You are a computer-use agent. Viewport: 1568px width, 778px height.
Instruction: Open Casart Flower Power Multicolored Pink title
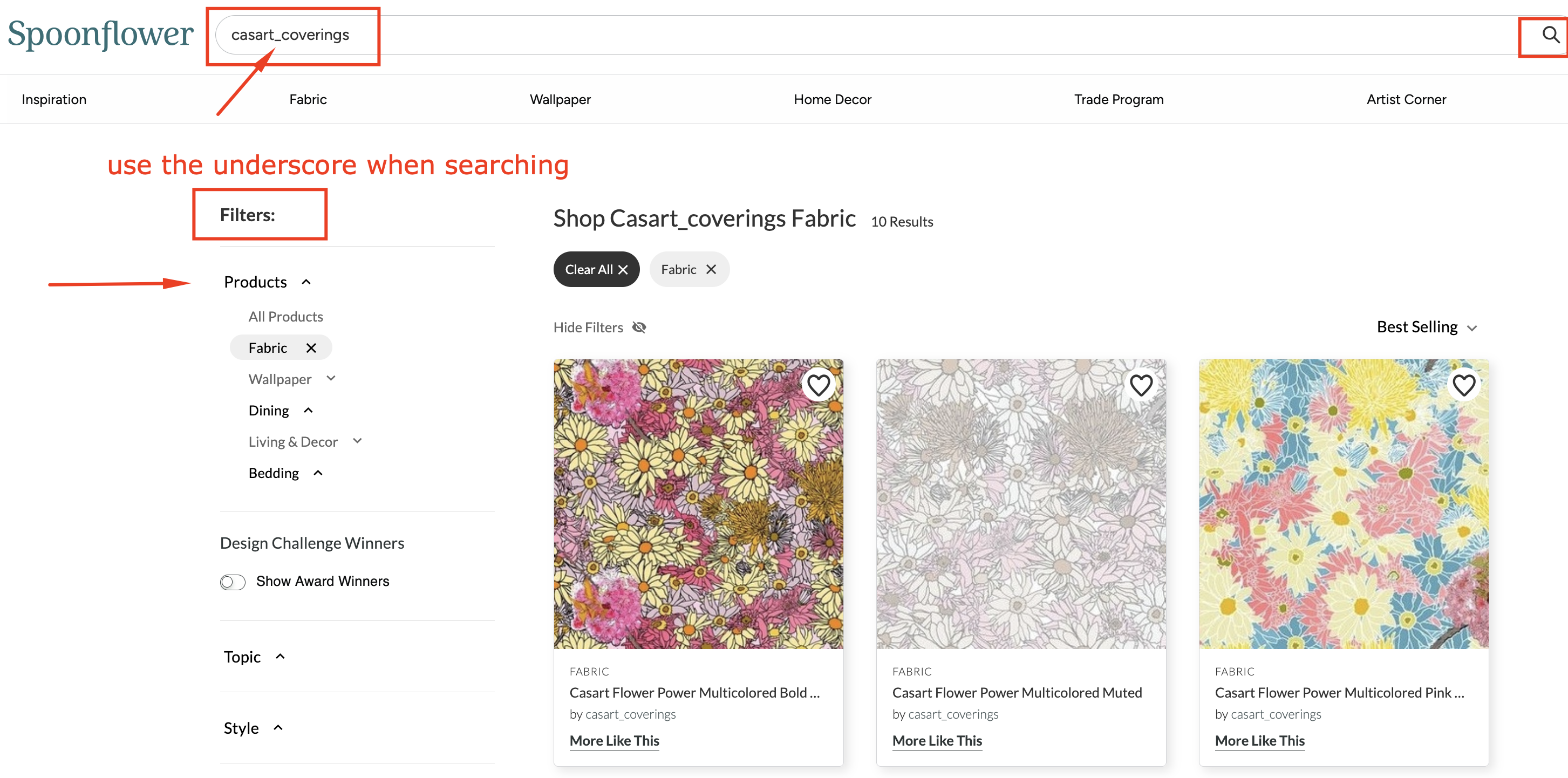pyautogui.click(x=1339, y=693)
